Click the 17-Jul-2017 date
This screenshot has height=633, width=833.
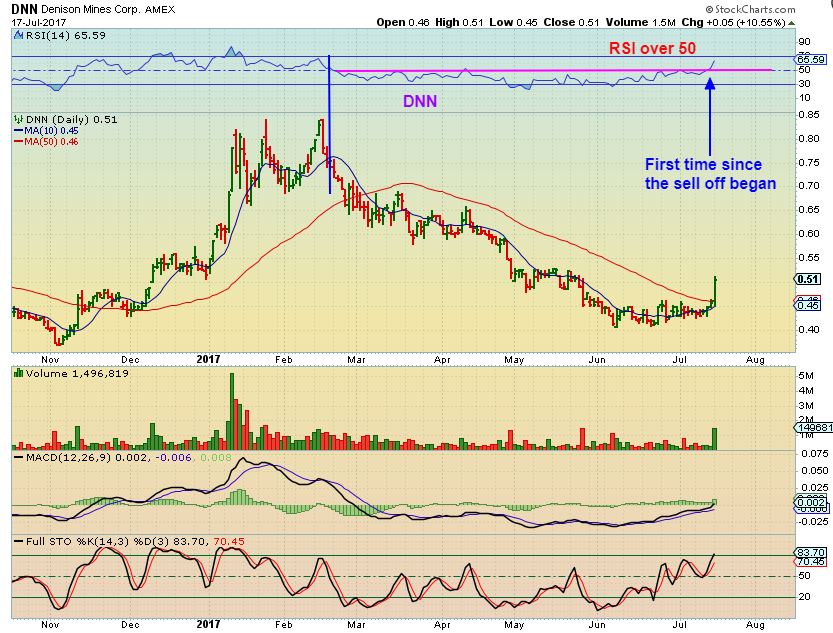pos(38,22)
